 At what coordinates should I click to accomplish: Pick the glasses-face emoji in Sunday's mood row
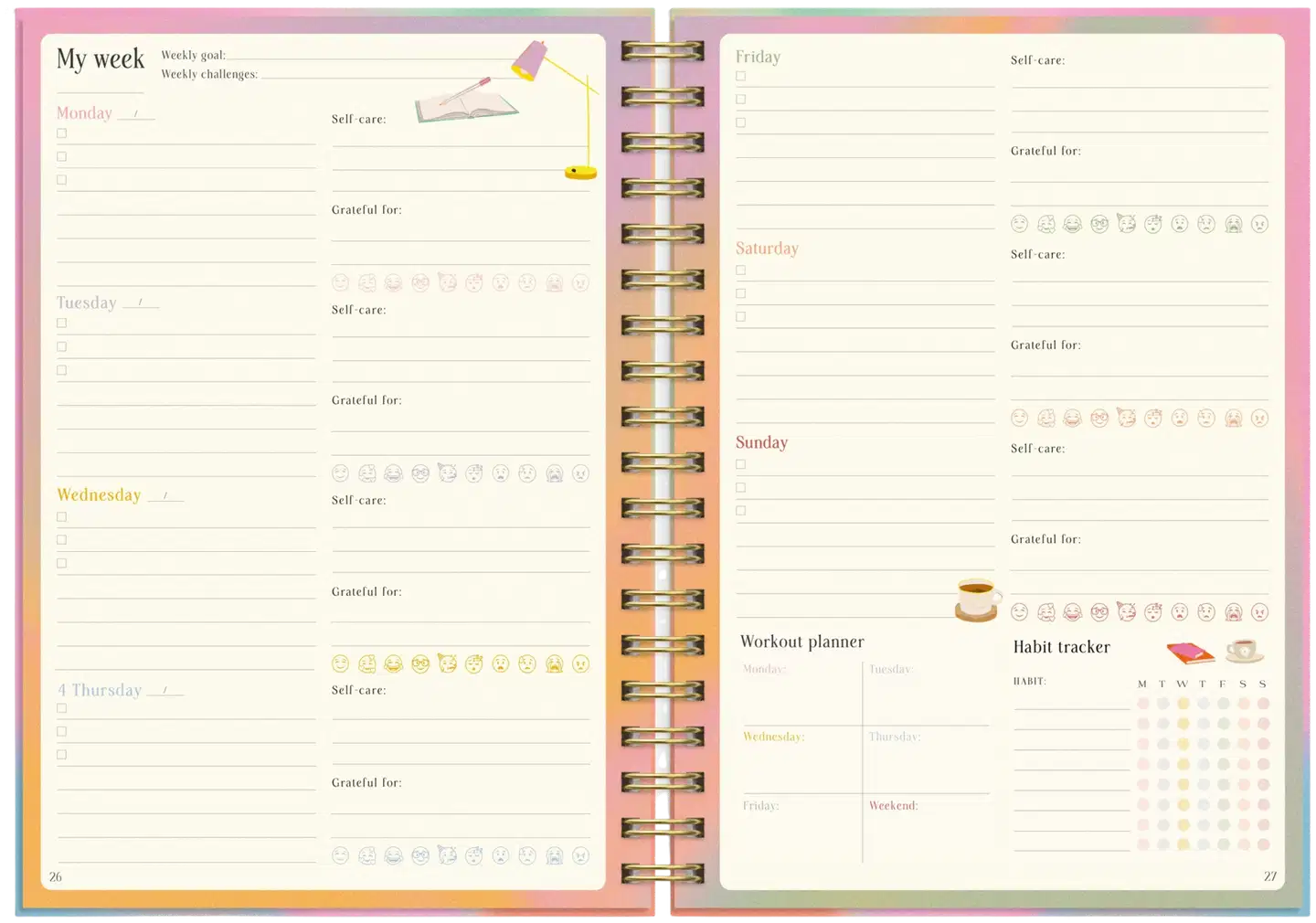coord(1099,612)
